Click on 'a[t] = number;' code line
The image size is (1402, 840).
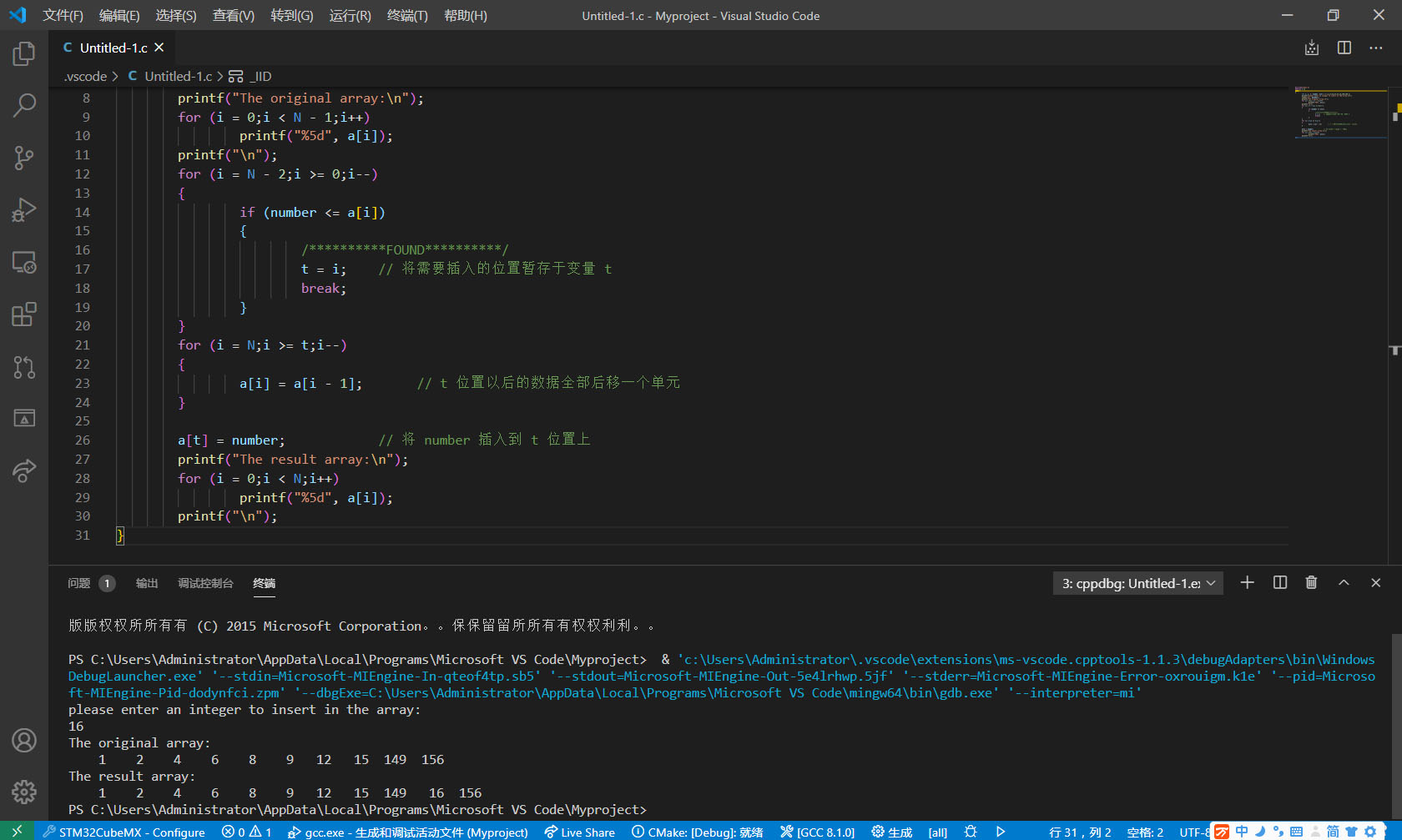click(231, 440)
